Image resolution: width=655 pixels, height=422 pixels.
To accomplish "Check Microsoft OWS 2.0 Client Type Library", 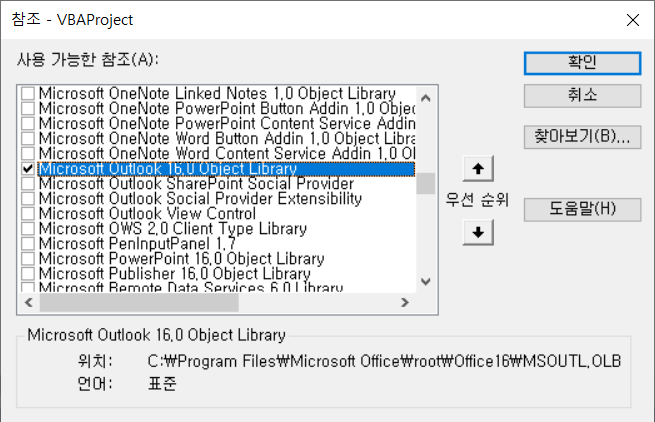I will point(28,229).
